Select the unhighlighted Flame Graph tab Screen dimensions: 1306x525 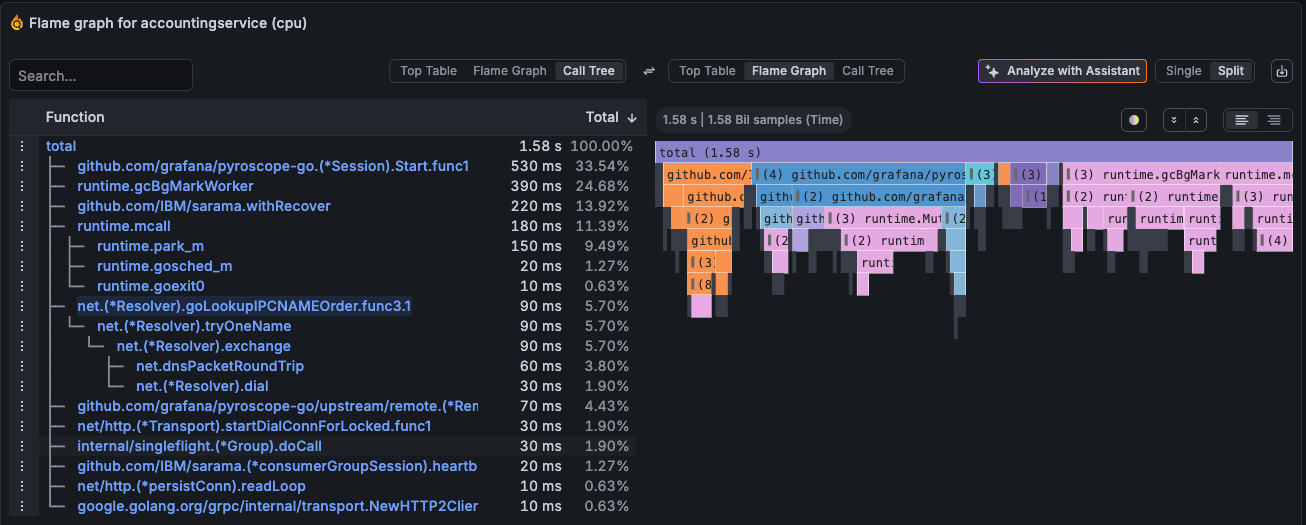click(x=509, y=71)
